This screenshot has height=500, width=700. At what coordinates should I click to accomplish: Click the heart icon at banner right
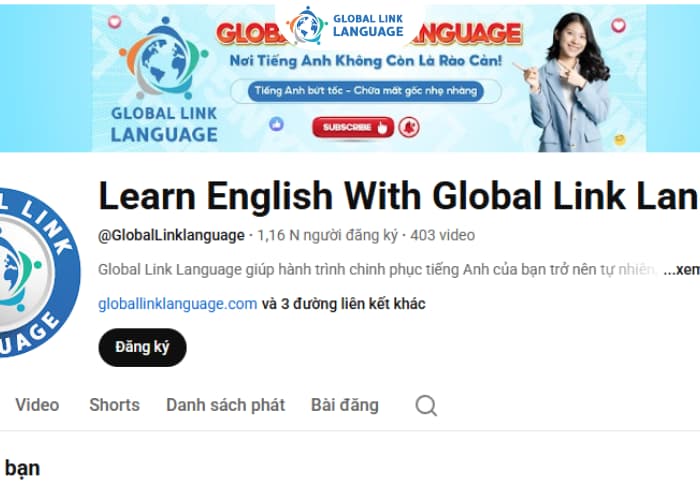[x=618, y=25]
